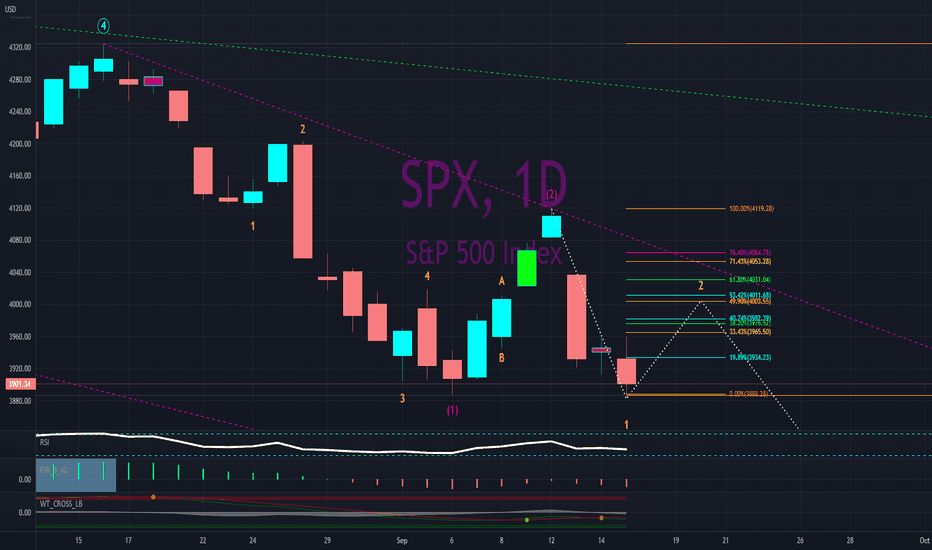Click the 4280.00 price axis label
The width and height of the screenshot is (932, 550).
click(x=20, y=80)
